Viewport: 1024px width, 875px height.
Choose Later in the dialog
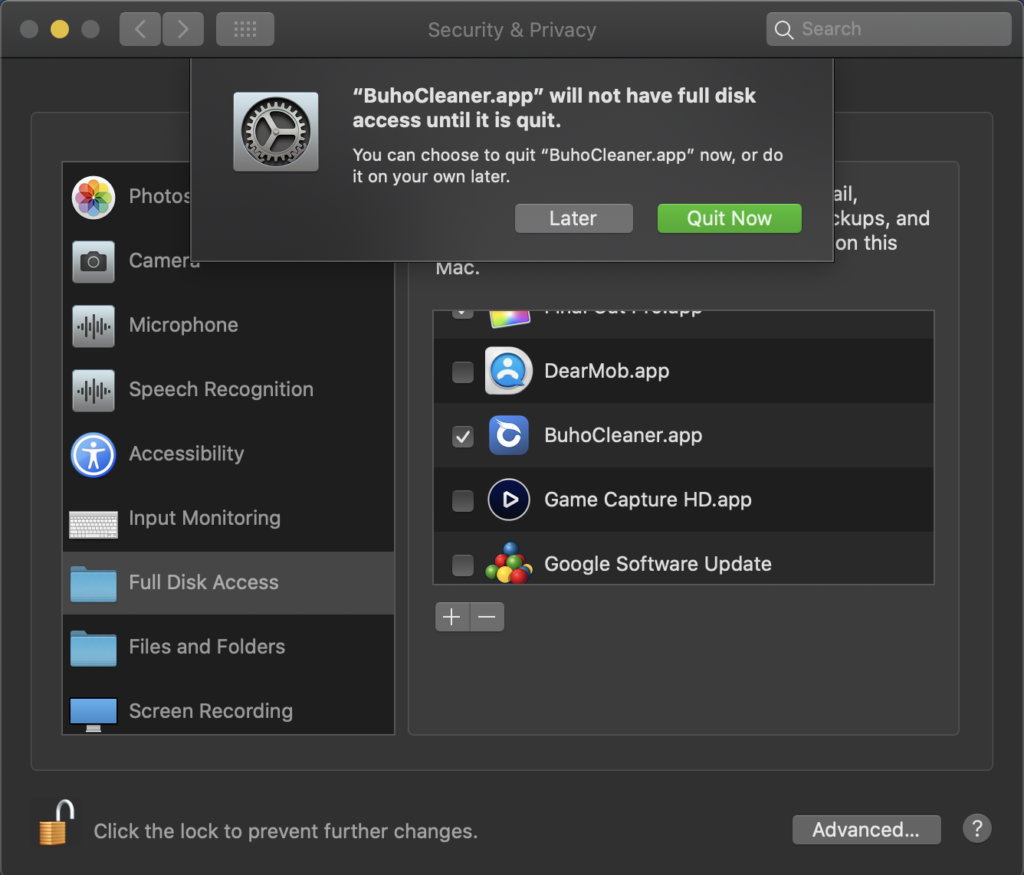tap(573, 218)
